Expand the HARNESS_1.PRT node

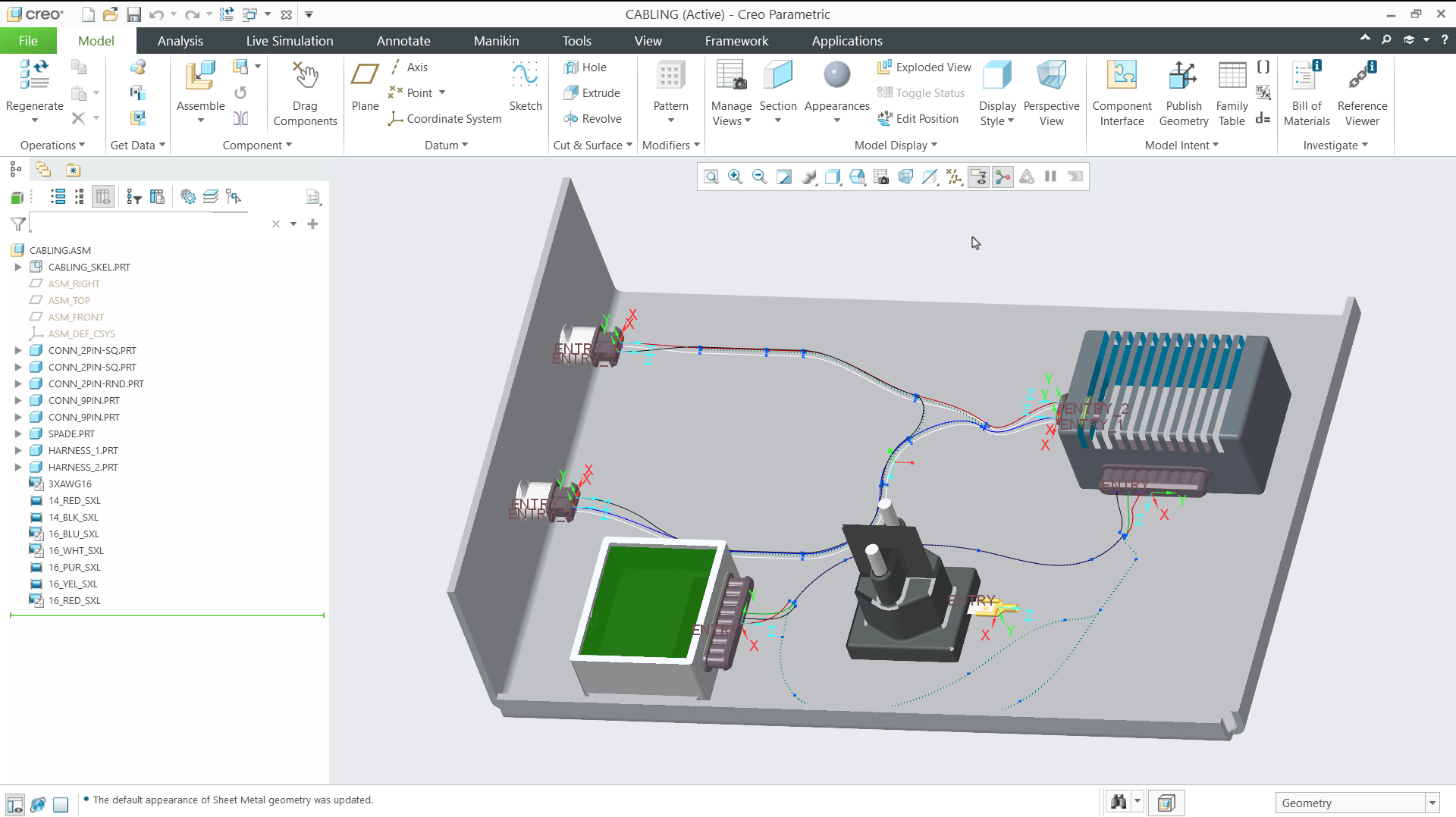point(18,450)
